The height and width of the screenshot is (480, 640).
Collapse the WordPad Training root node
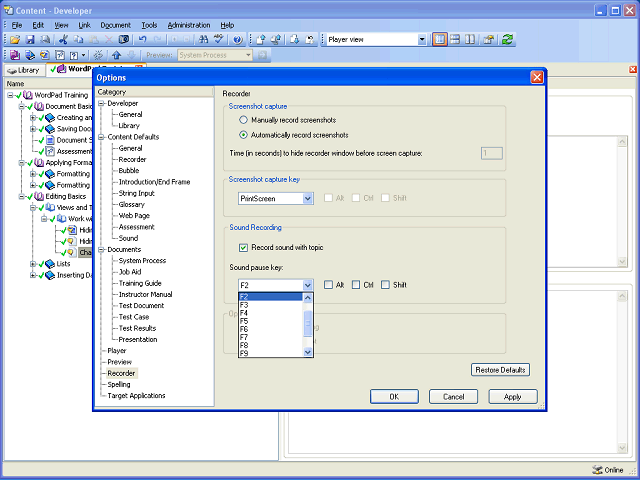(x=10, y=95)
